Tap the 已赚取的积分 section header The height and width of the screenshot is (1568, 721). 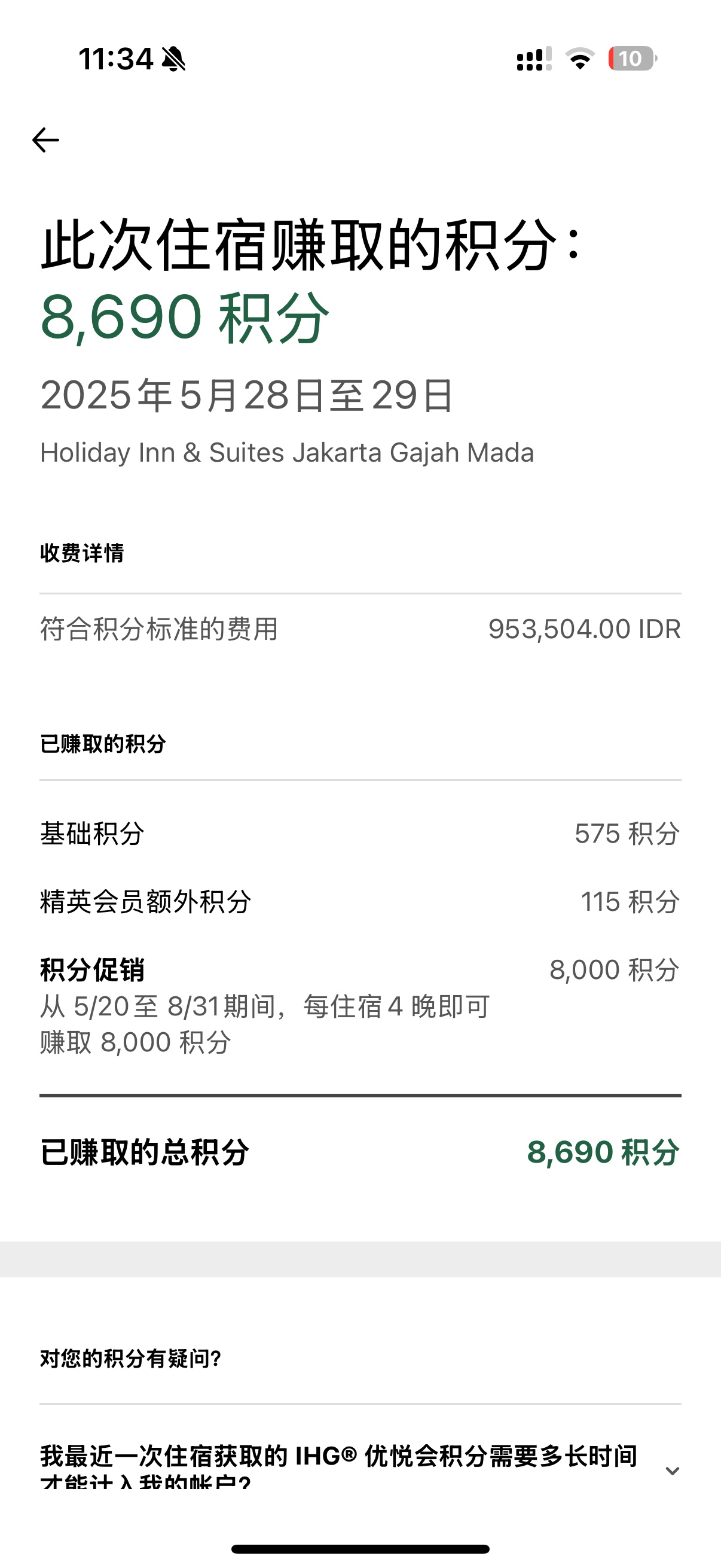pyautogui.click(x=103, y=743)
